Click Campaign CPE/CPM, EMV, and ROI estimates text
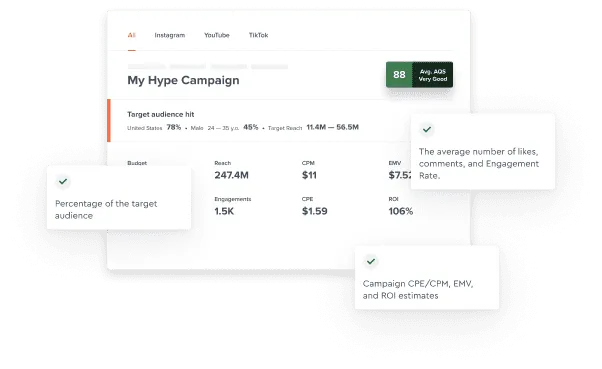The image size is (602, 369). pyautogui.click(x=418, y=290)
